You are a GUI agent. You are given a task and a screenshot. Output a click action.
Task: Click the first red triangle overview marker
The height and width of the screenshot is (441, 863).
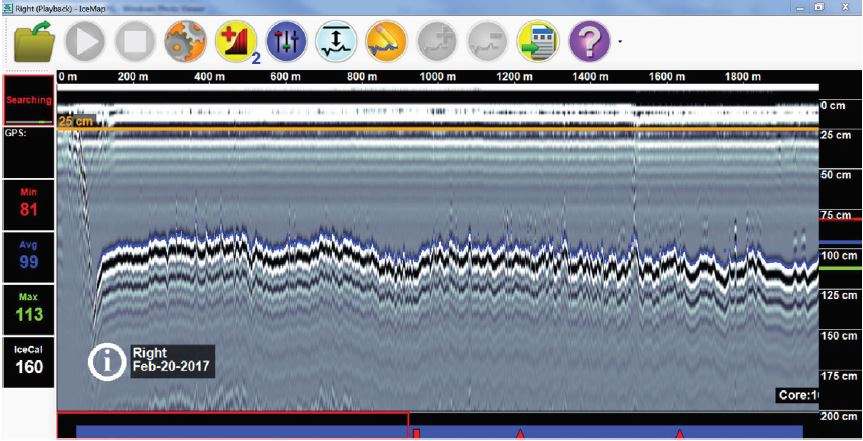pyautogui.click(x=520, y=433)
